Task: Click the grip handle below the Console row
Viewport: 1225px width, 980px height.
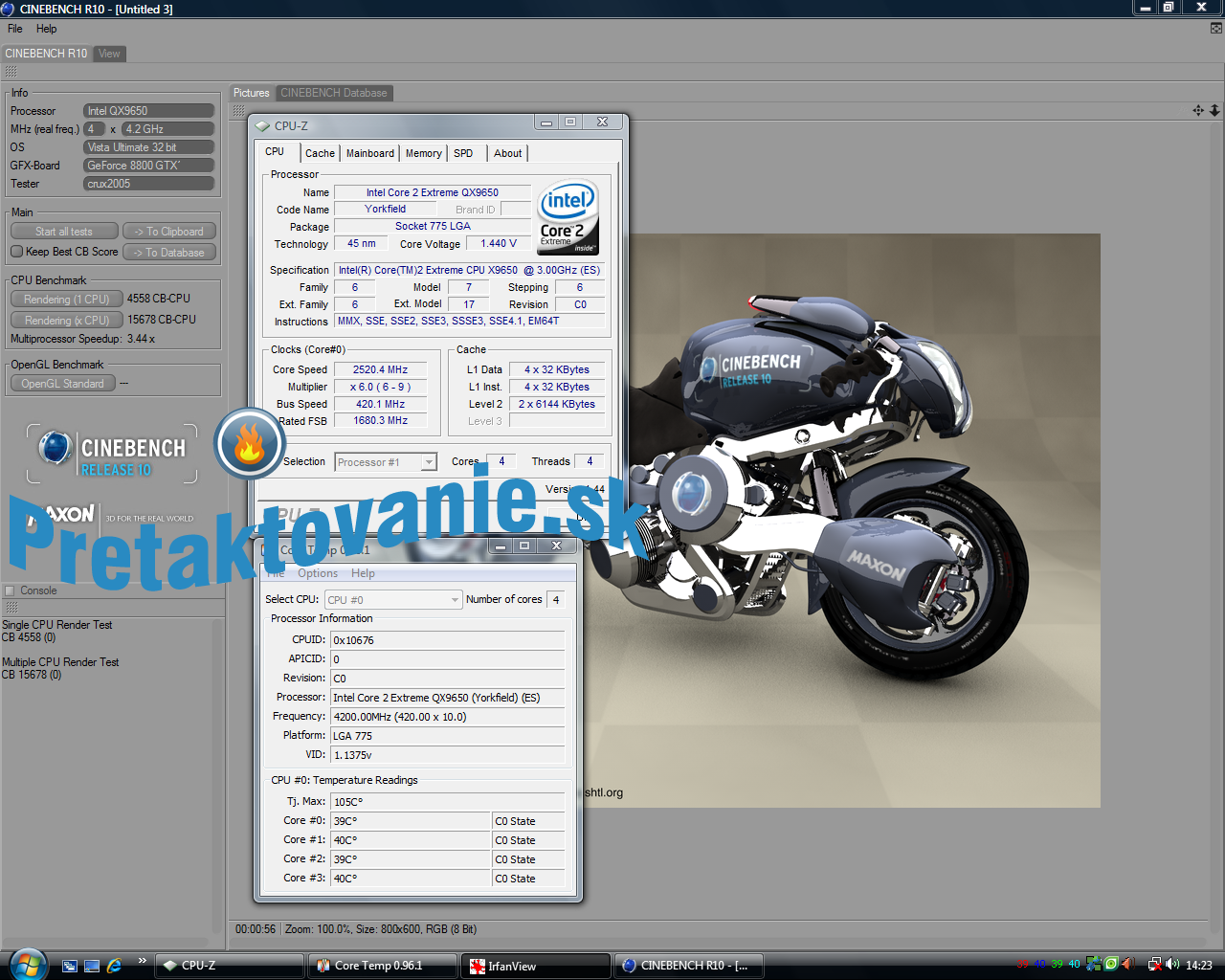Action: tap(11, 607)
